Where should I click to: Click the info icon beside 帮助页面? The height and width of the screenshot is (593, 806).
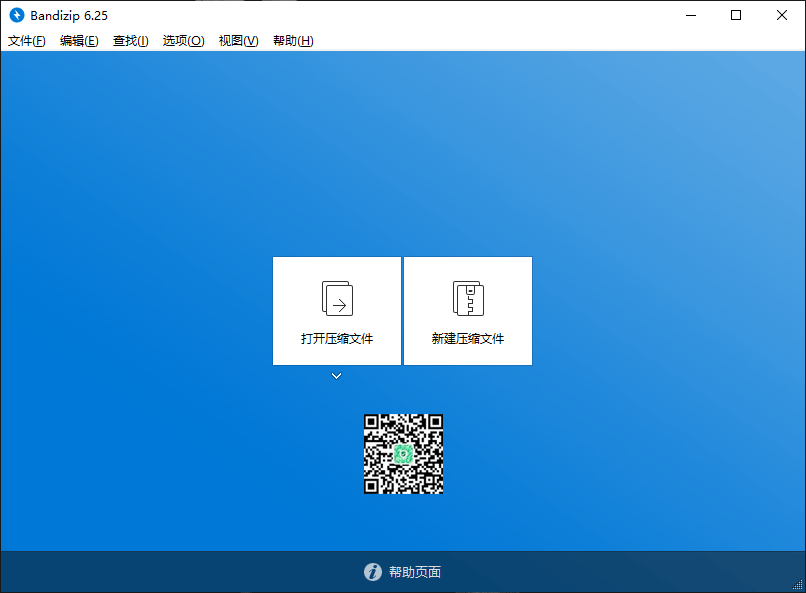[373, 572]
